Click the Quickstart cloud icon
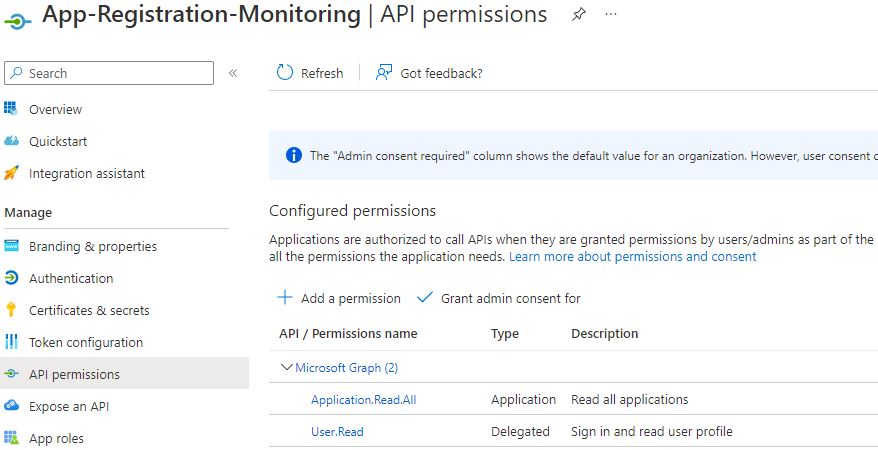The width and height of the screenshot is (878, 450). tap(11, 140)
